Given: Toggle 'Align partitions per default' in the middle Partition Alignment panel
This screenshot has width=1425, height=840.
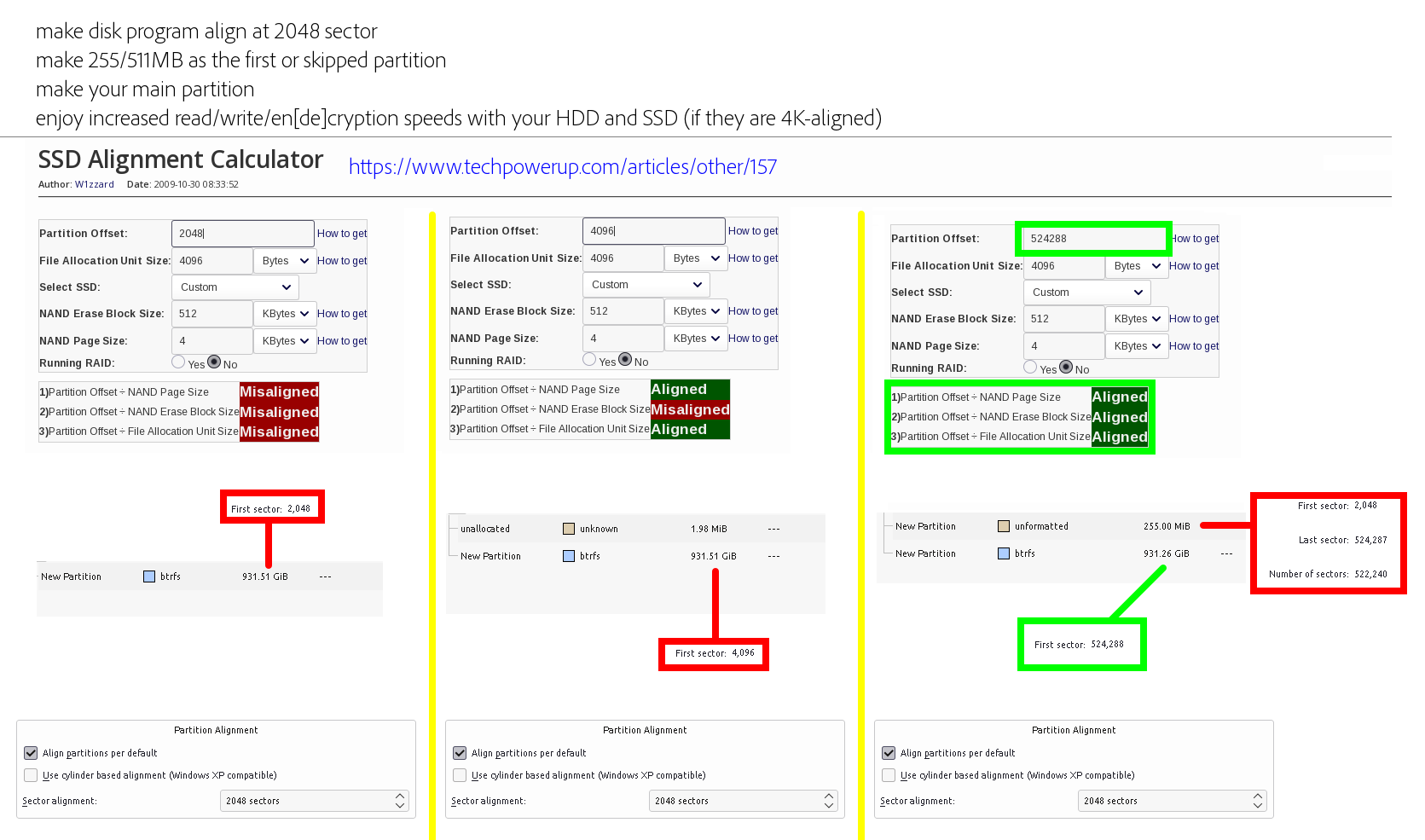Looking at the screenshot, I should tap(460, 753).
